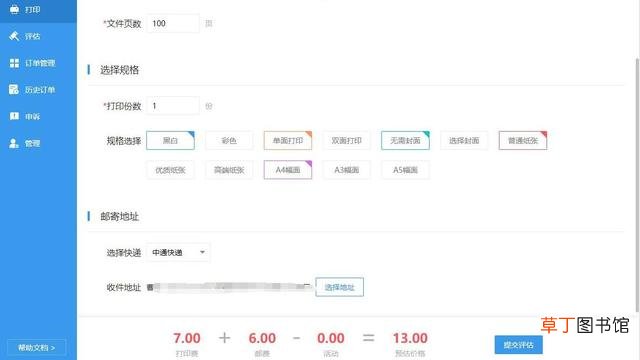Select 无需封面 no-cover option
640x360 pixels.
click(405, 140)
